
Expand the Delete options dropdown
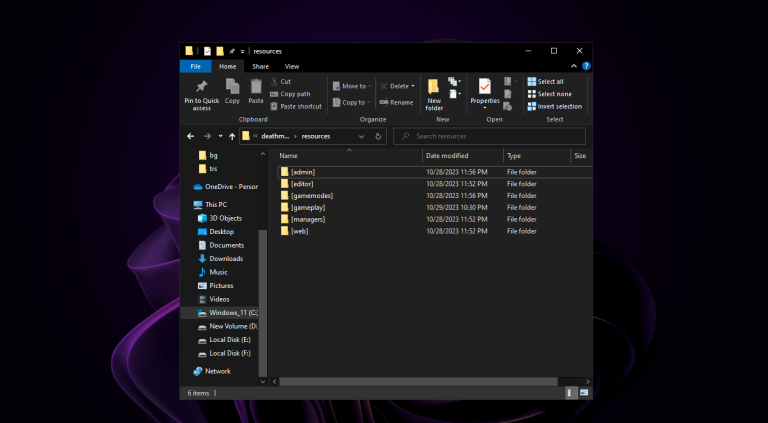pyautogui.click(x=413, y=86)
